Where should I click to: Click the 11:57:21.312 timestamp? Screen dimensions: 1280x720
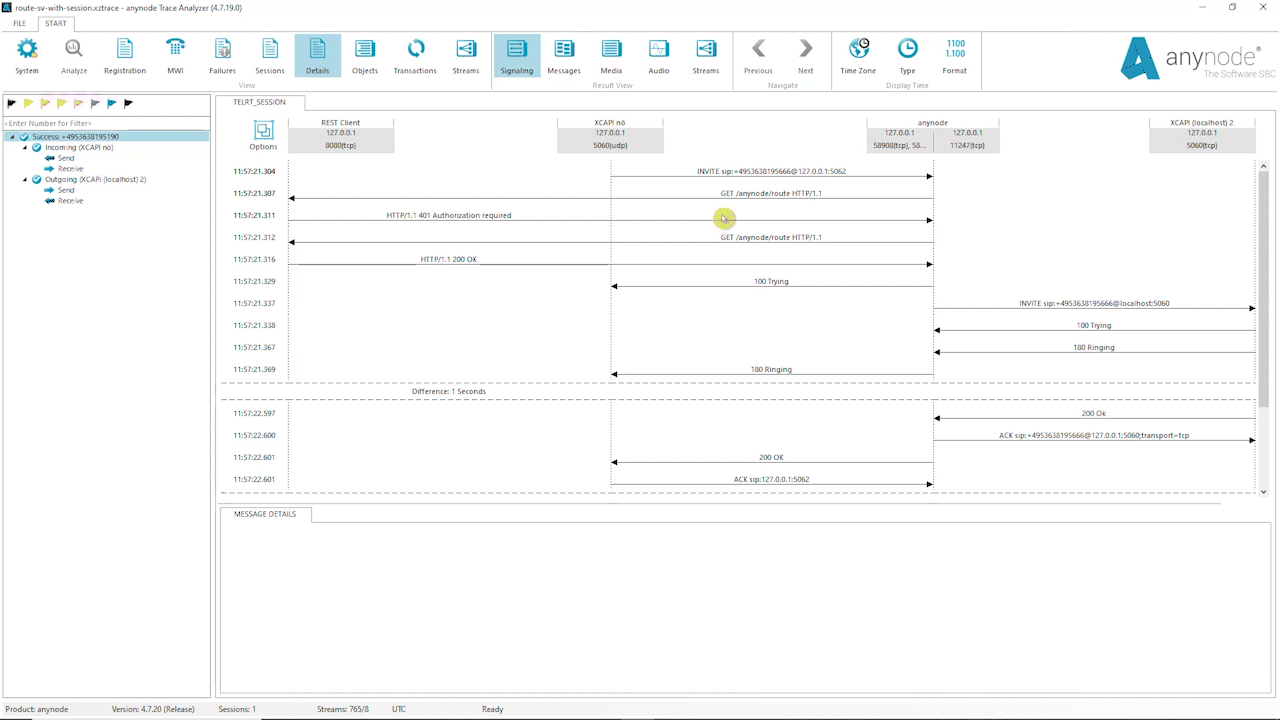[254, 238]
